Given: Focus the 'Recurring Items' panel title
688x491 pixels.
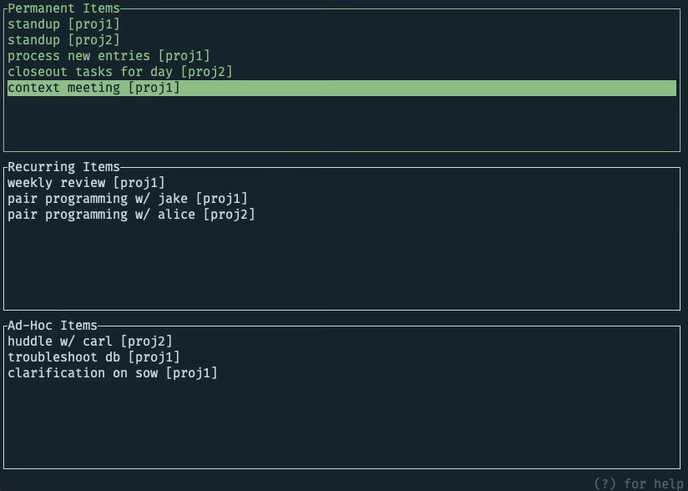Looking at the screenshot, I should [x=63, y=167].
